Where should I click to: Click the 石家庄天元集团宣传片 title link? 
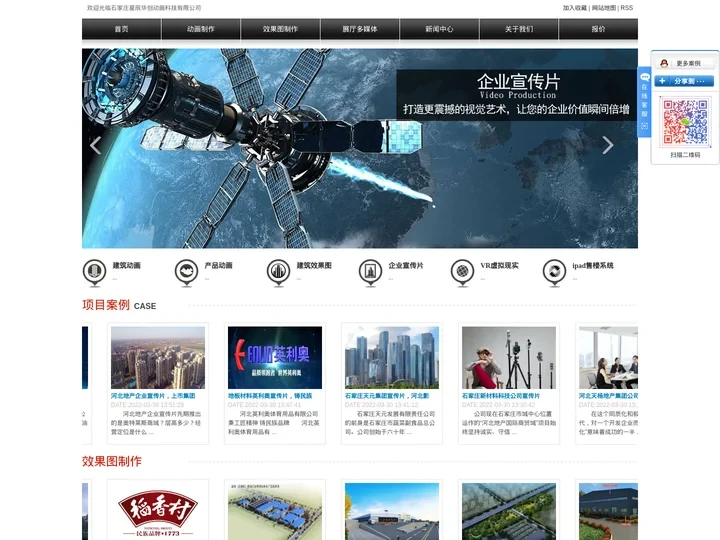(x=387, y=396)
